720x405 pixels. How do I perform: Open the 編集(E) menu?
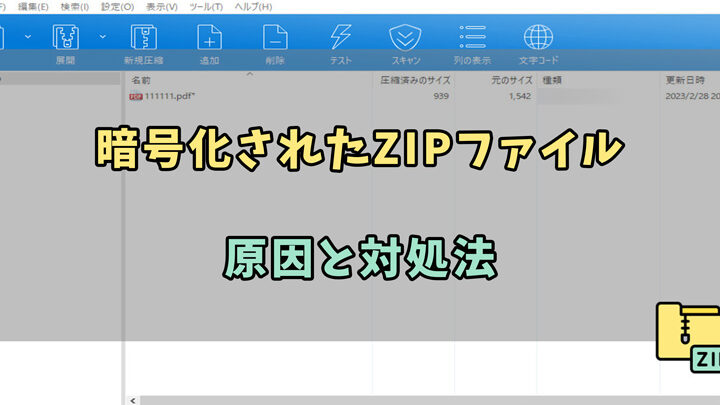pyautogui.click(x=33, y=7)
